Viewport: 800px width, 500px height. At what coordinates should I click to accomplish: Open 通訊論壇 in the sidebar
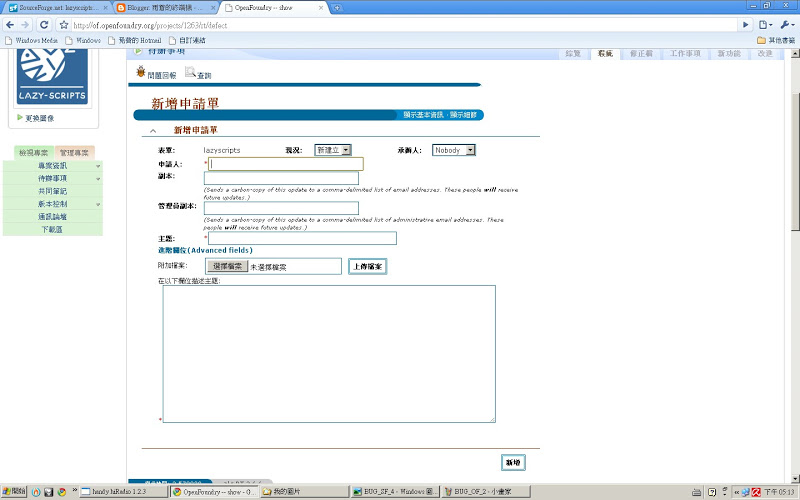pyautogui.click(x=53, y=216)
